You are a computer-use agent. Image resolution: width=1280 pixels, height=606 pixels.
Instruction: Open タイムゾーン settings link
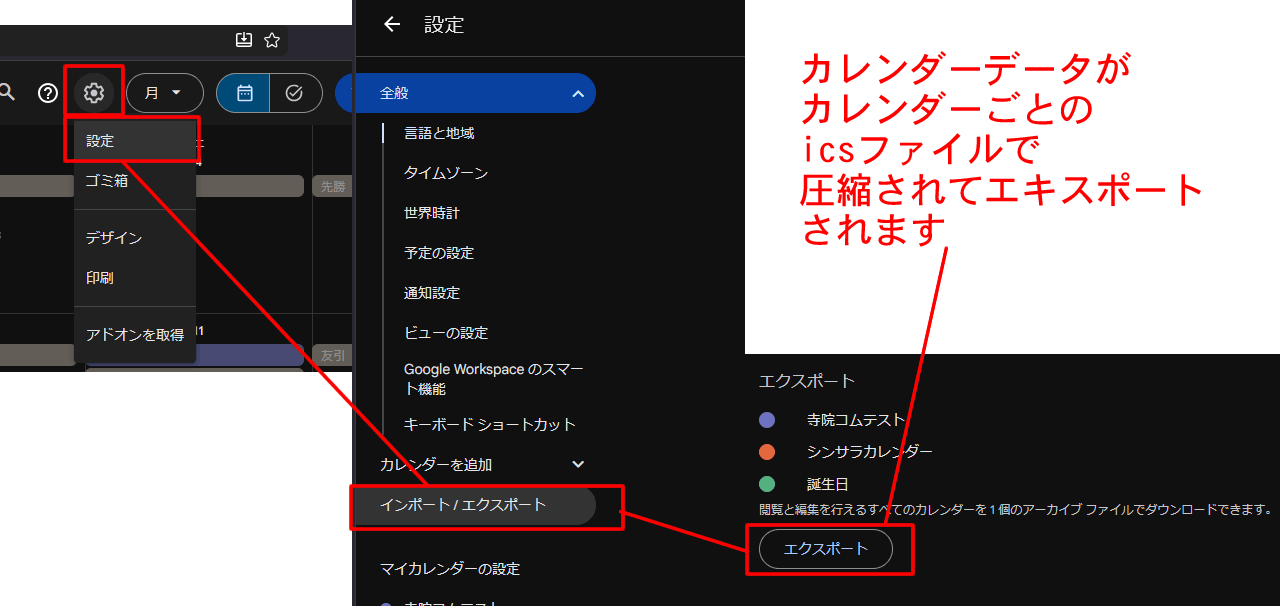click(x=446, y=173)
